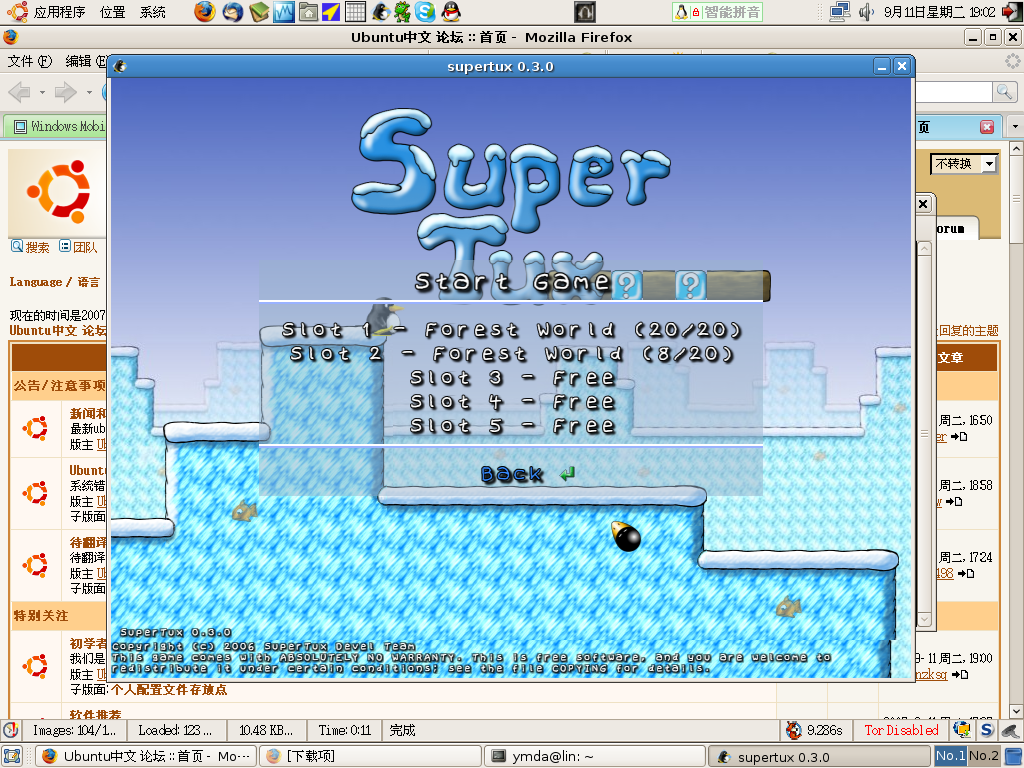1024x768 pixels.
Task: Click the Tor Disabled status toggle
Action: pos(901,730)
